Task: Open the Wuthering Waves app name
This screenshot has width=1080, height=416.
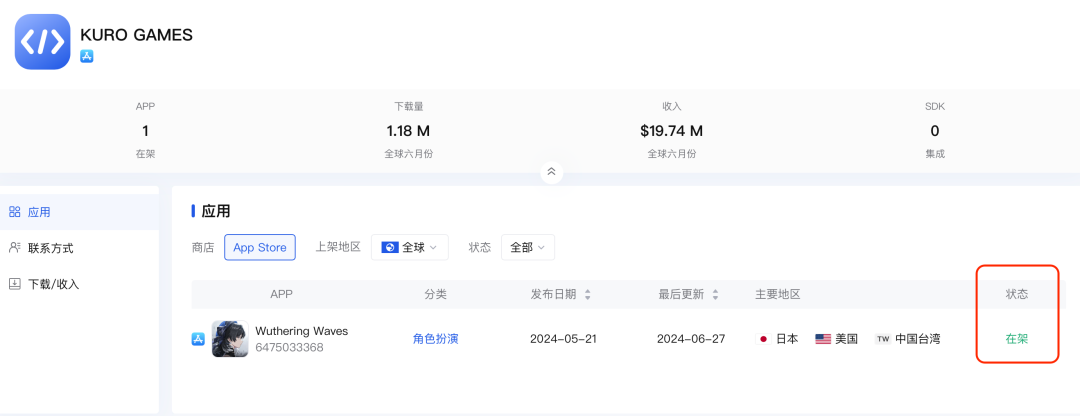Action: click(302, 331)
